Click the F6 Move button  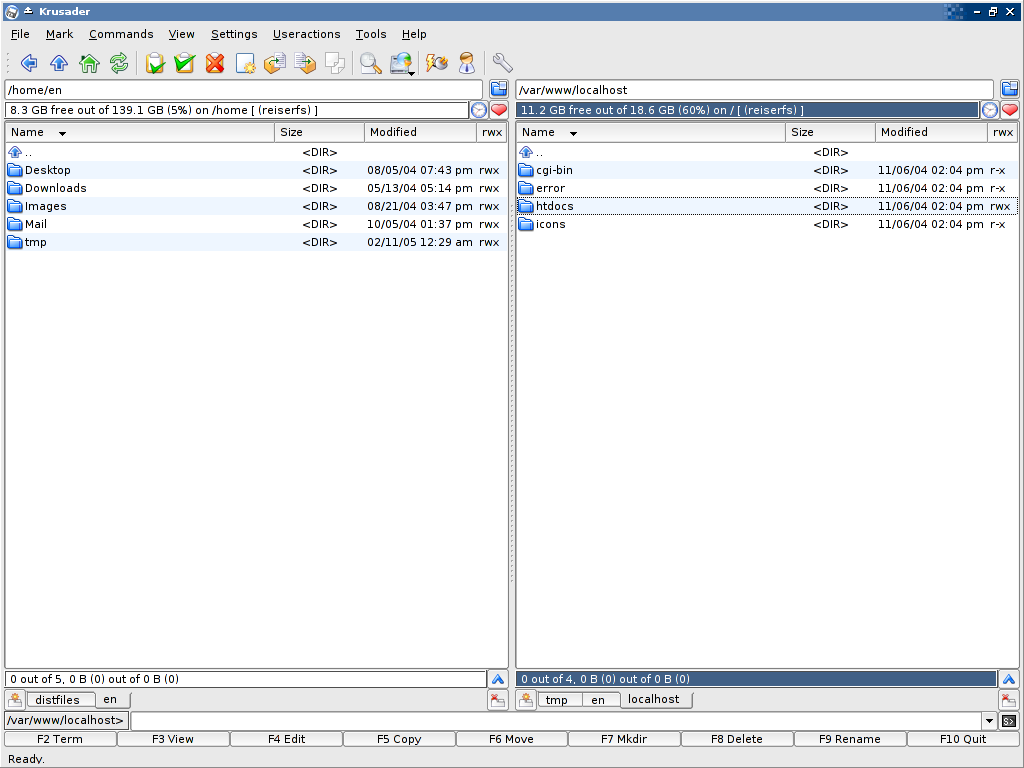(x=511, y=739)
